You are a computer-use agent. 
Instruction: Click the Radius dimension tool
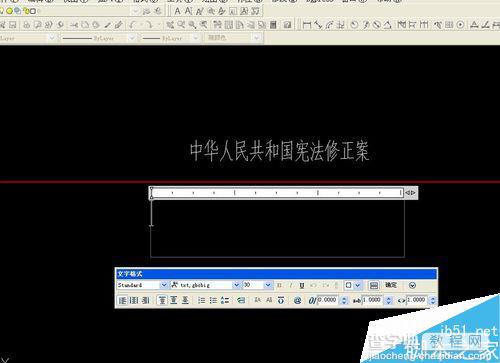pyautogui.click(x=354, y=25)
